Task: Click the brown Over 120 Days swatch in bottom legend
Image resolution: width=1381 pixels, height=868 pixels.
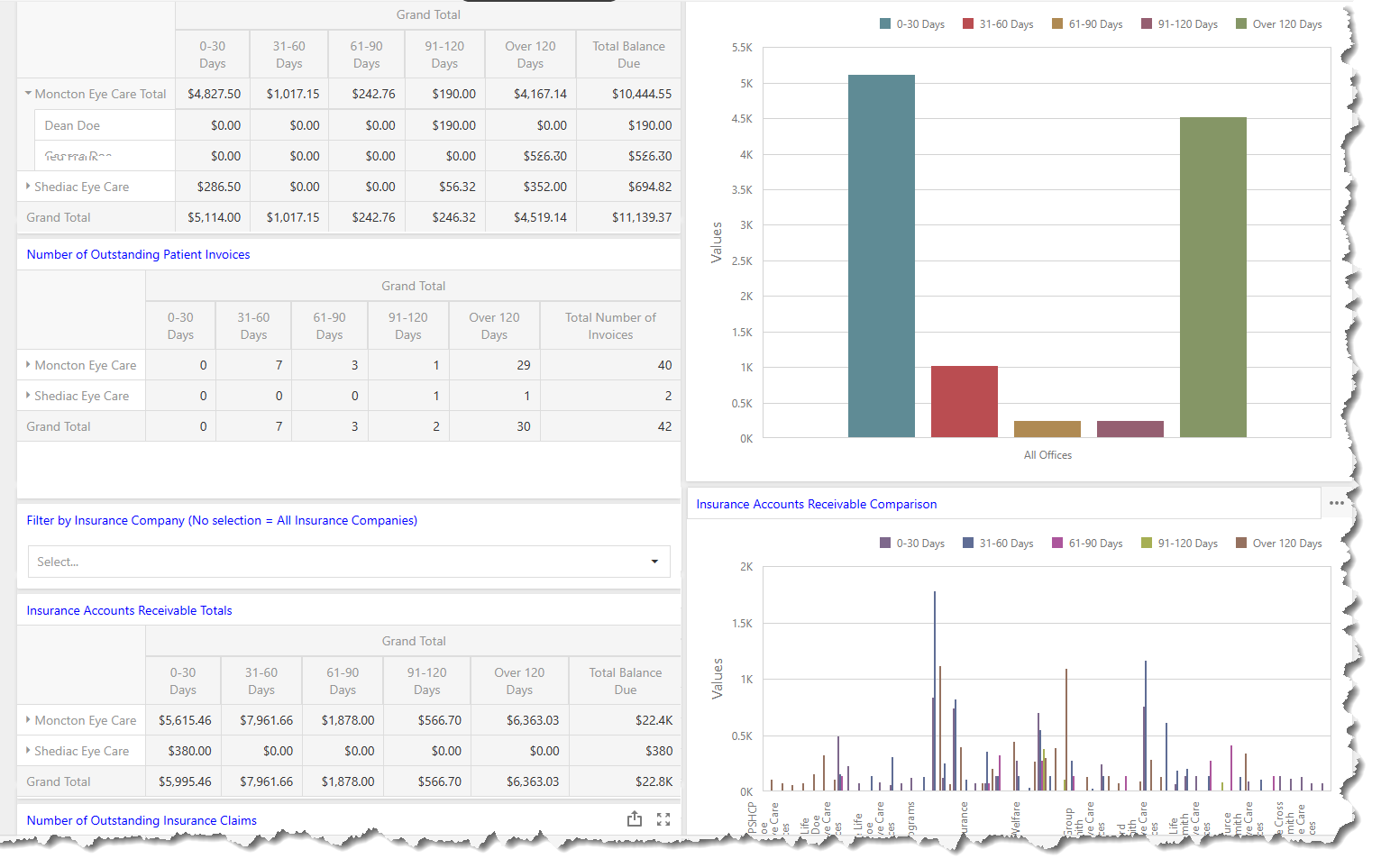Action: pos(1241,544)
